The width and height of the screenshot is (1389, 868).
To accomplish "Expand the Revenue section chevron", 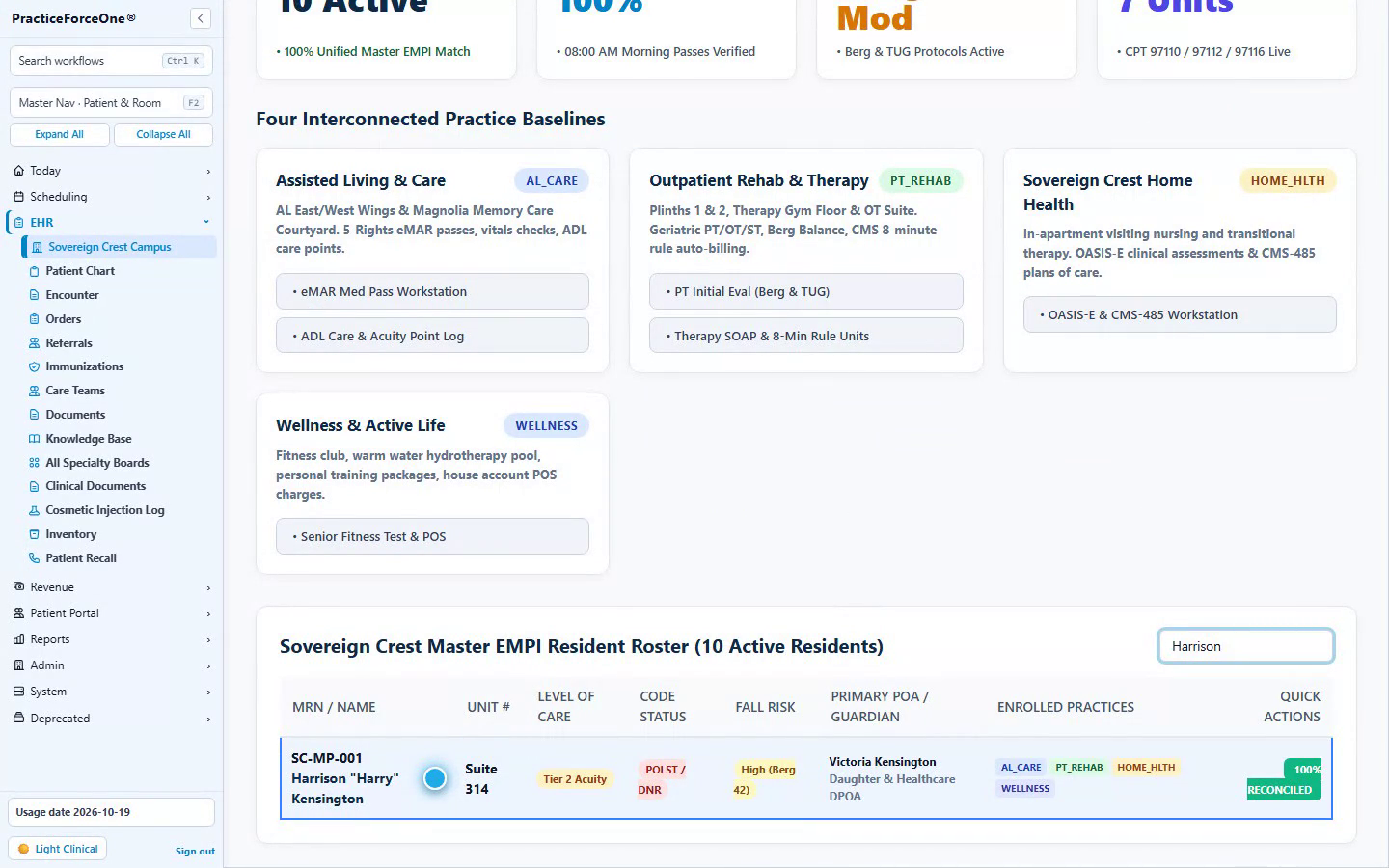I will (207, 588).
